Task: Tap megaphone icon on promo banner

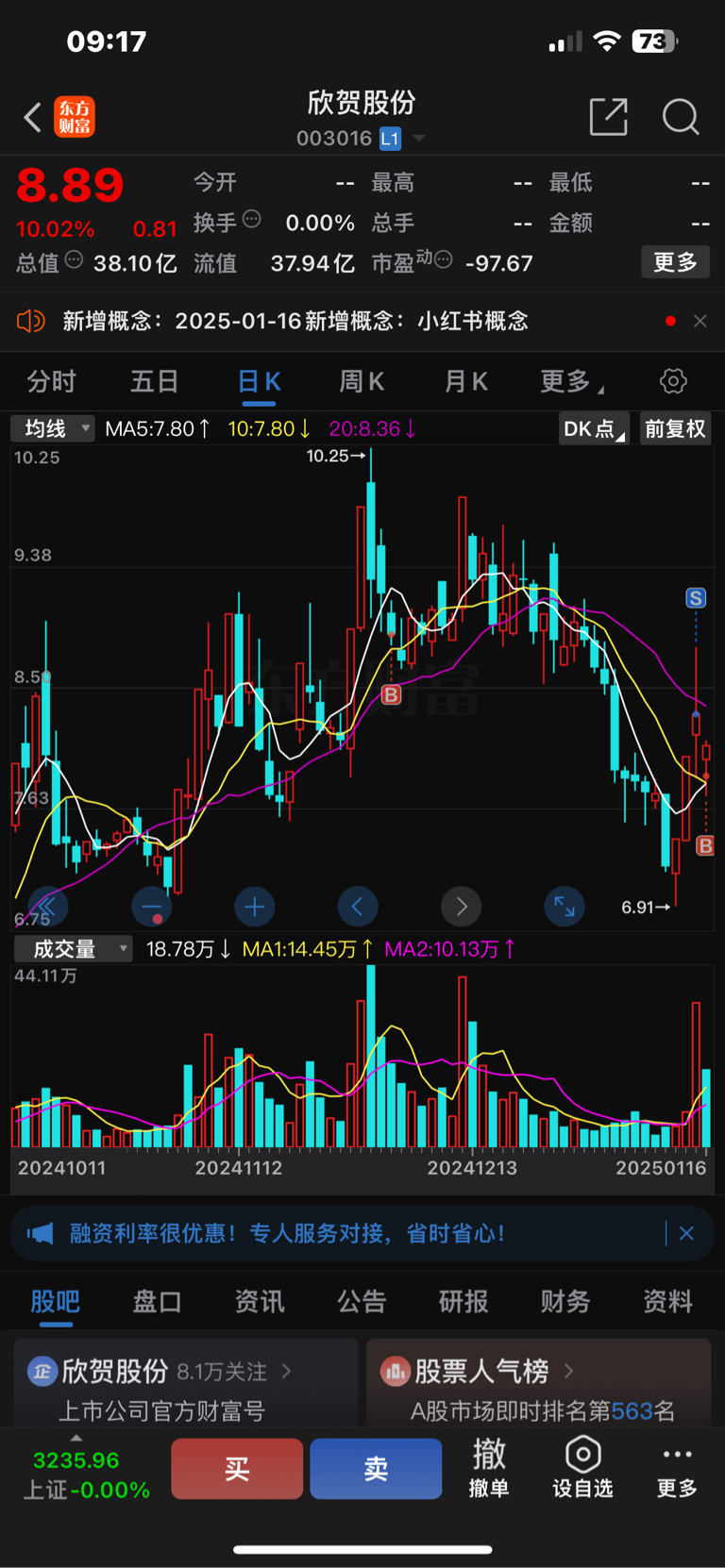Action: tap(40, 1233)
